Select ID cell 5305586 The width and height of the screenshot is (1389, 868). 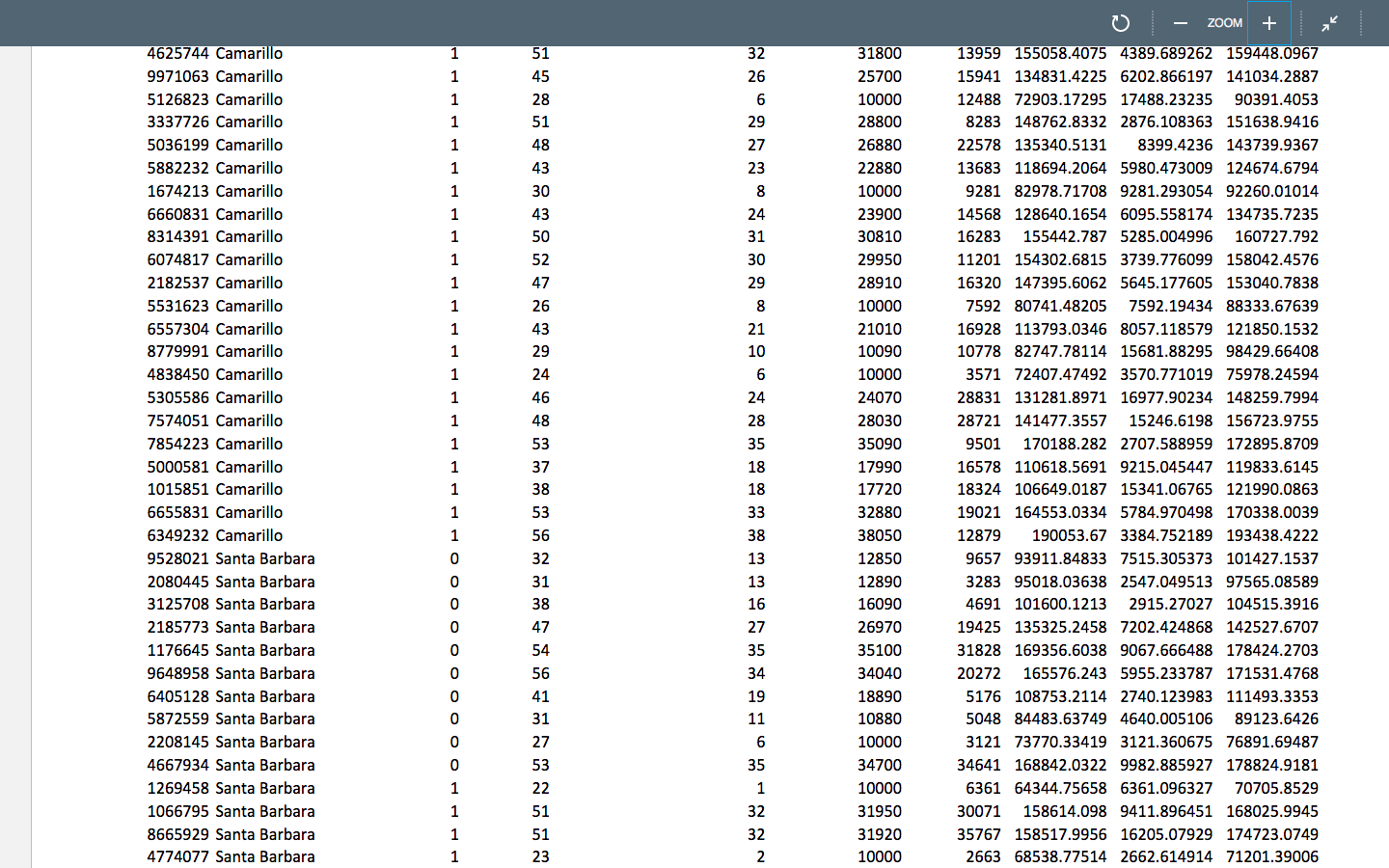(177, 397)
